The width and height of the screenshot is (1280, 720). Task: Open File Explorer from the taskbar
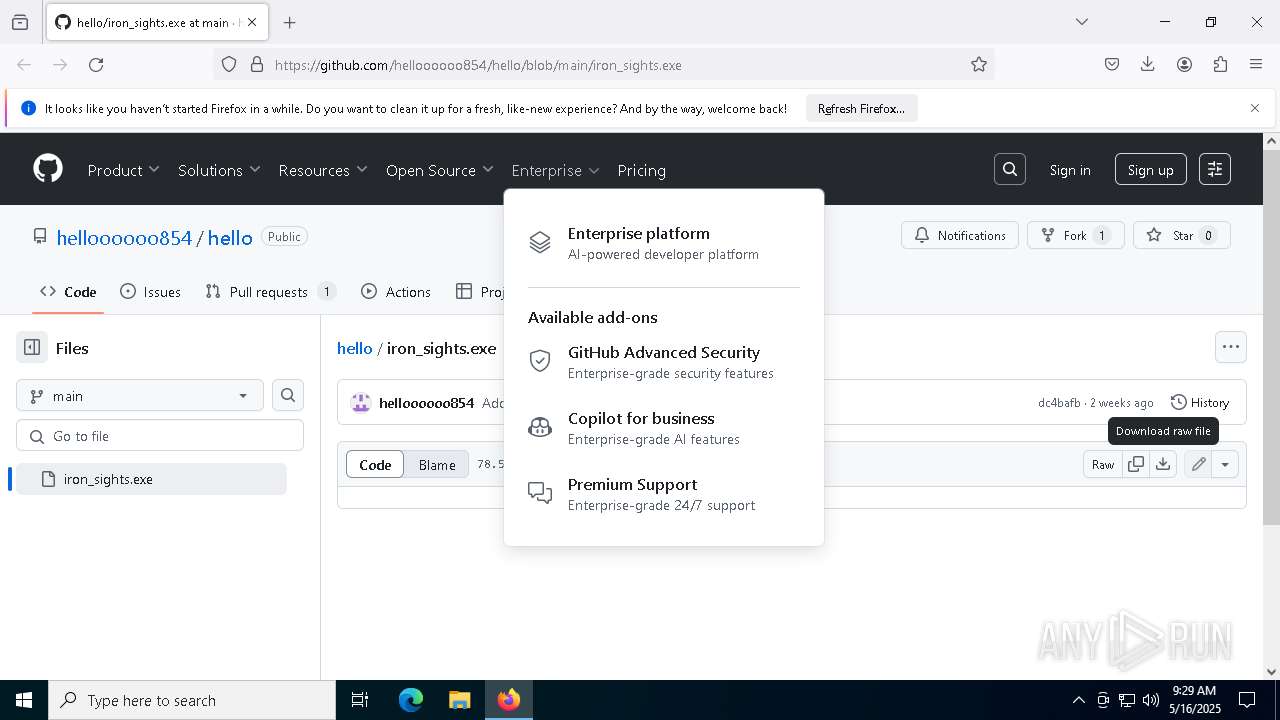459,700
